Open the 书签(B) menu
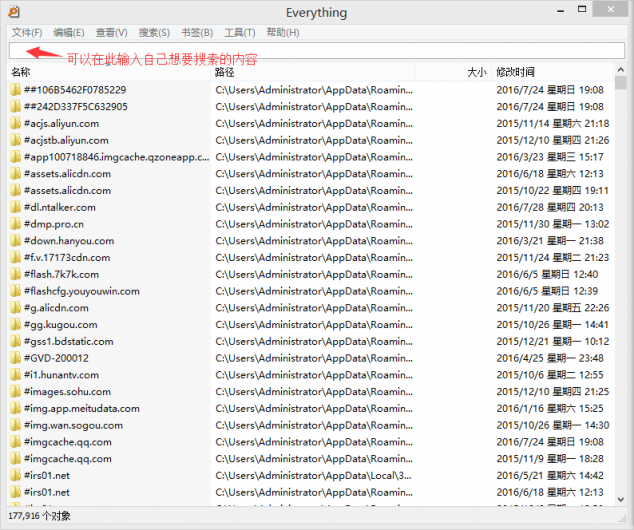 point(197,33)
